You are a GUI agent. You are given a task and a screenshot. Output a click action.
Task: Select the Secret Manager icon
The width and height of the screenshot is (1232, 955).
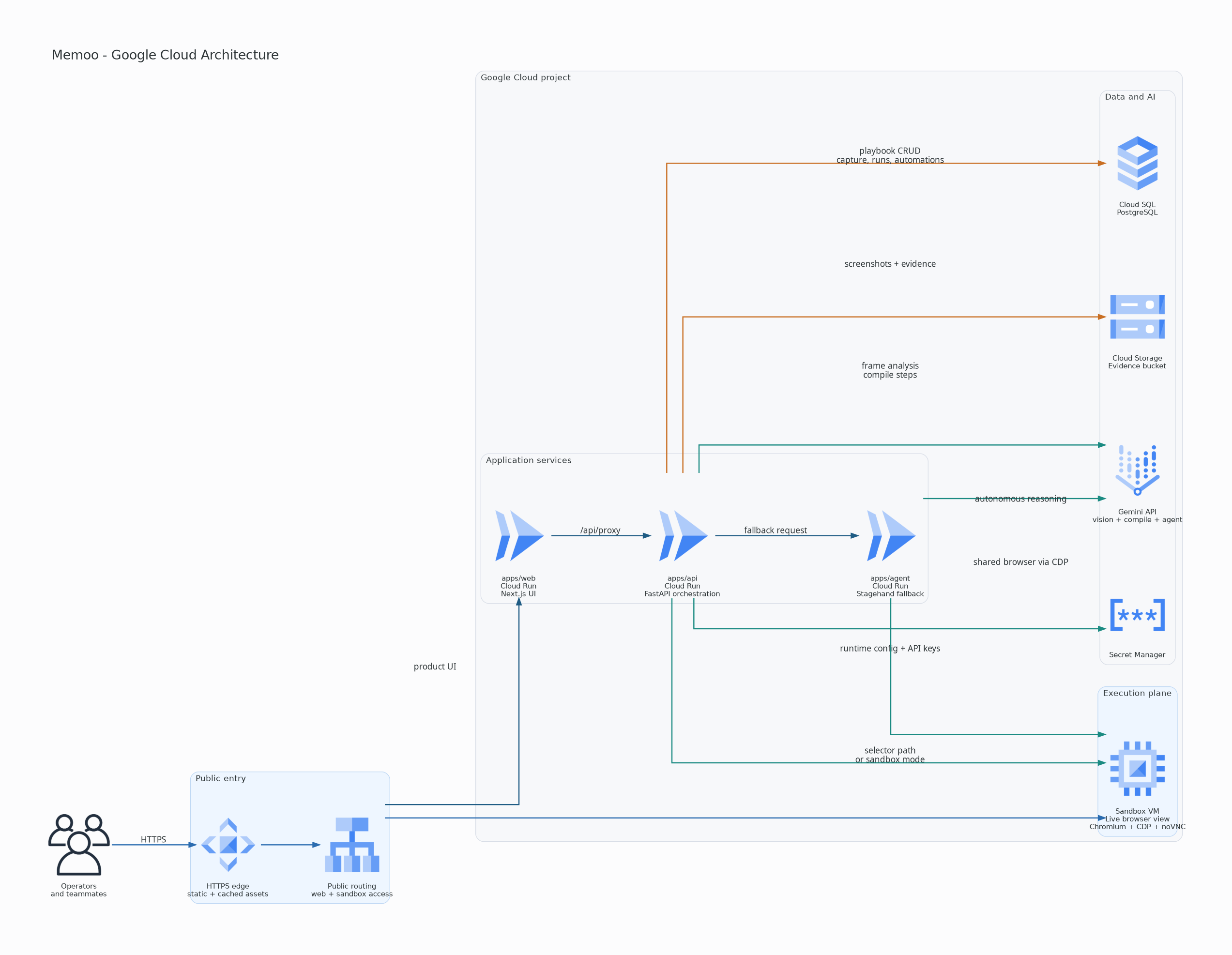click(x=1137, y=615)
